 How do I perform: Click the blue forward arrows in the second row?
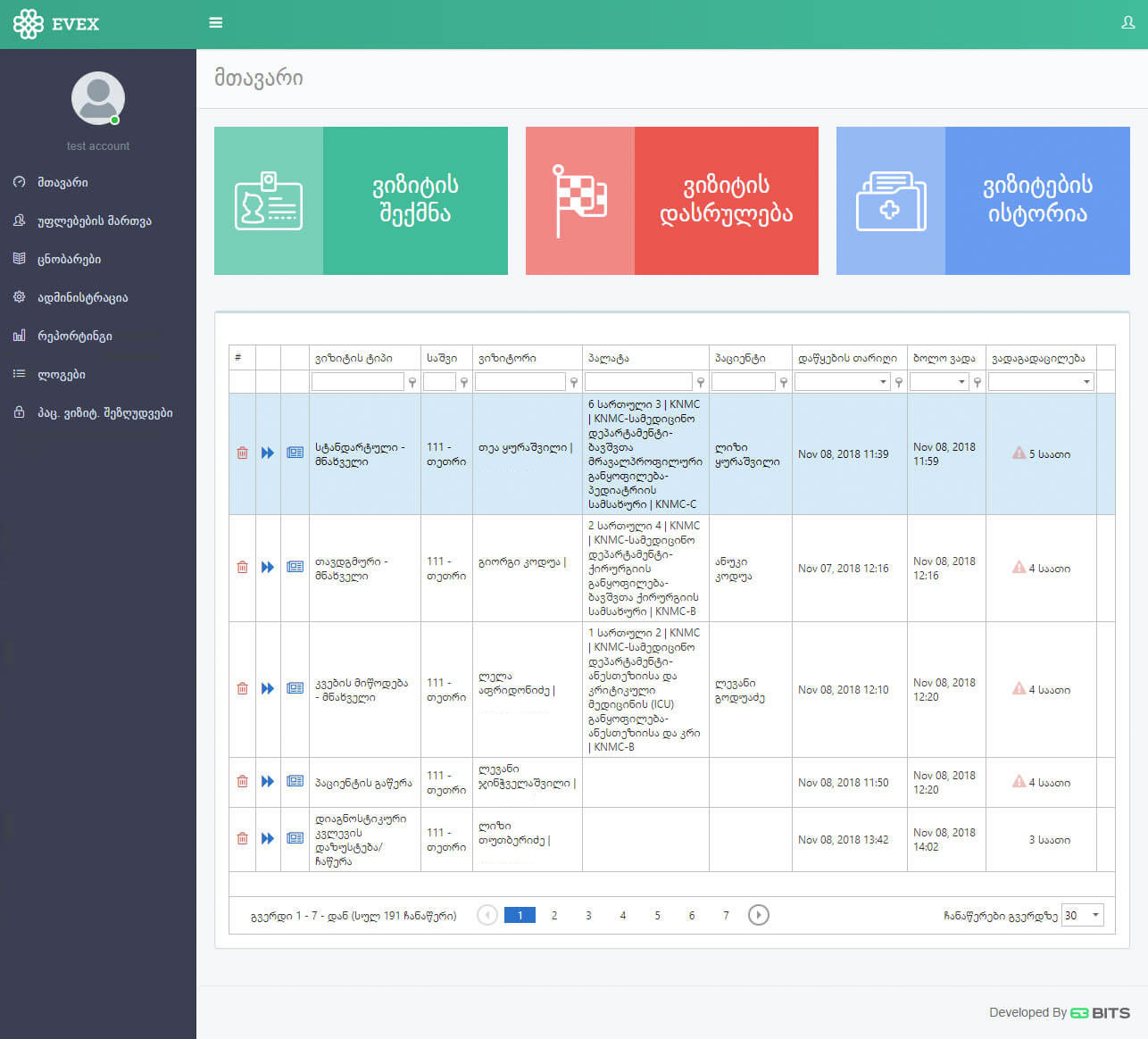[268, 568]
